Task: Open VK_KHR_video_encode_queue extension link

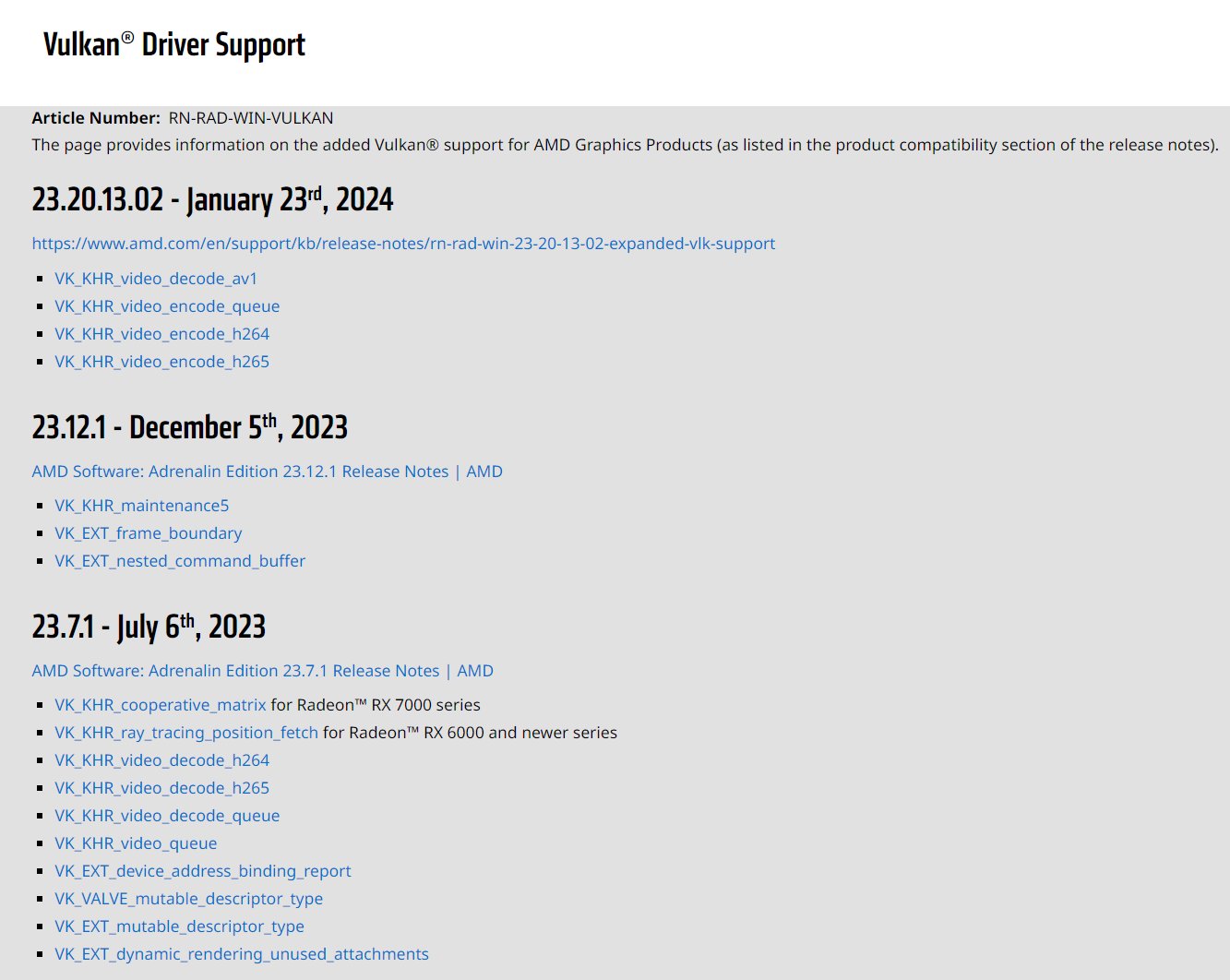Action: click(x=167, y=306)
